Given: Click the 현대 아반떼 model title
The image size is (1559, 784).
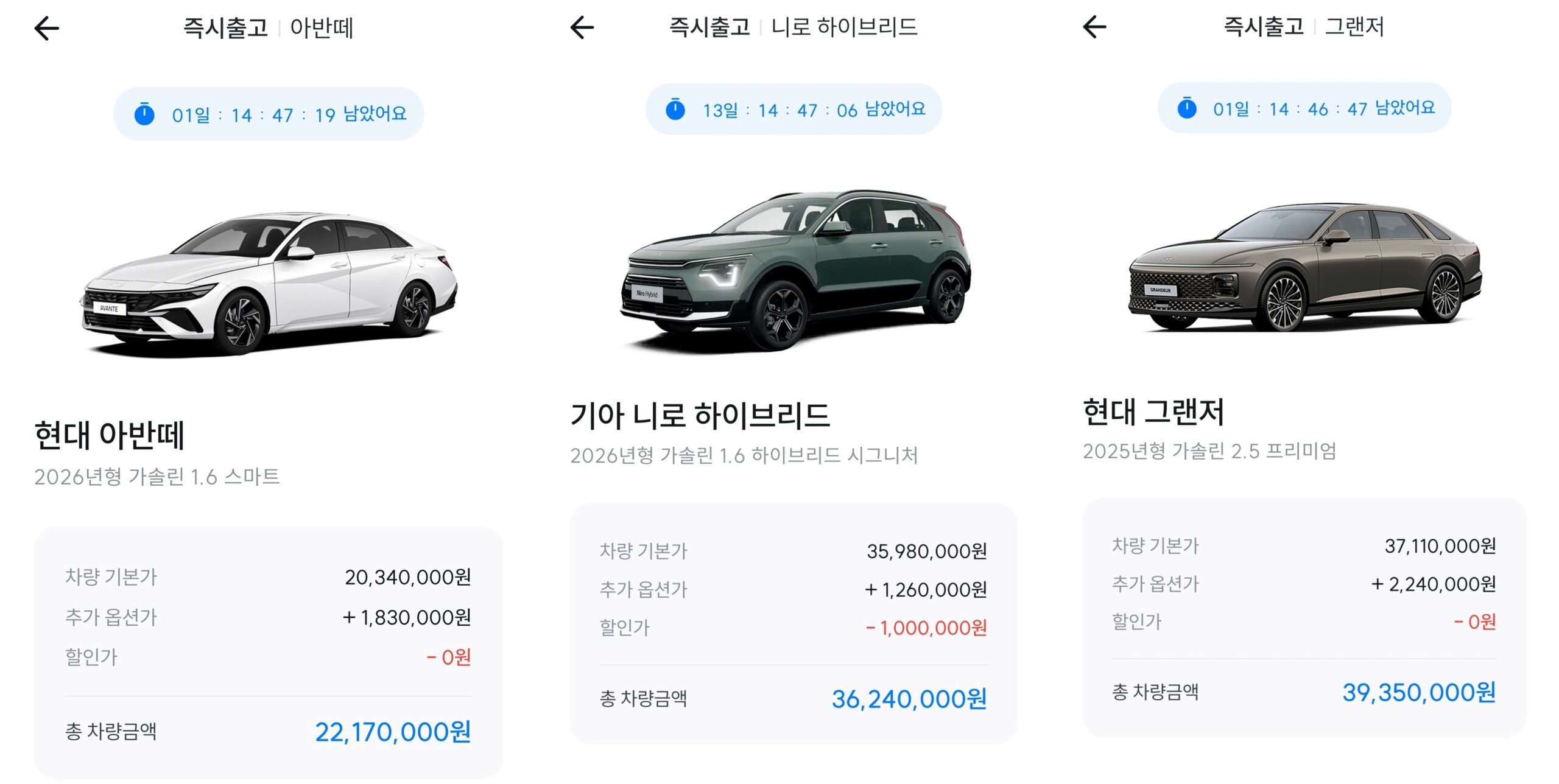Looking at the screenshot, I should [110, 435].
